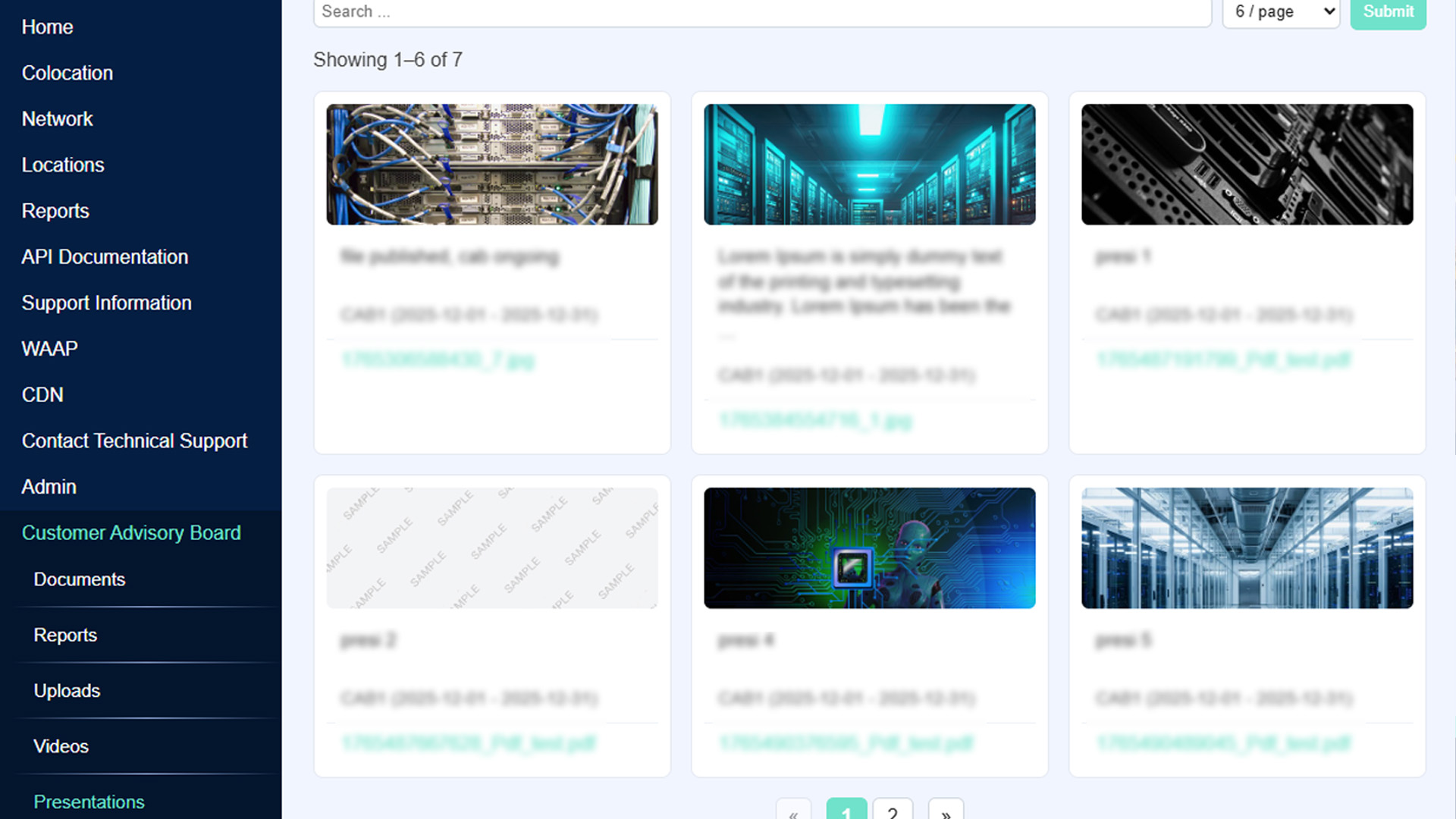Go to next page with » arrow
The width and height of the screenshot is (1456, 819).
946,811
